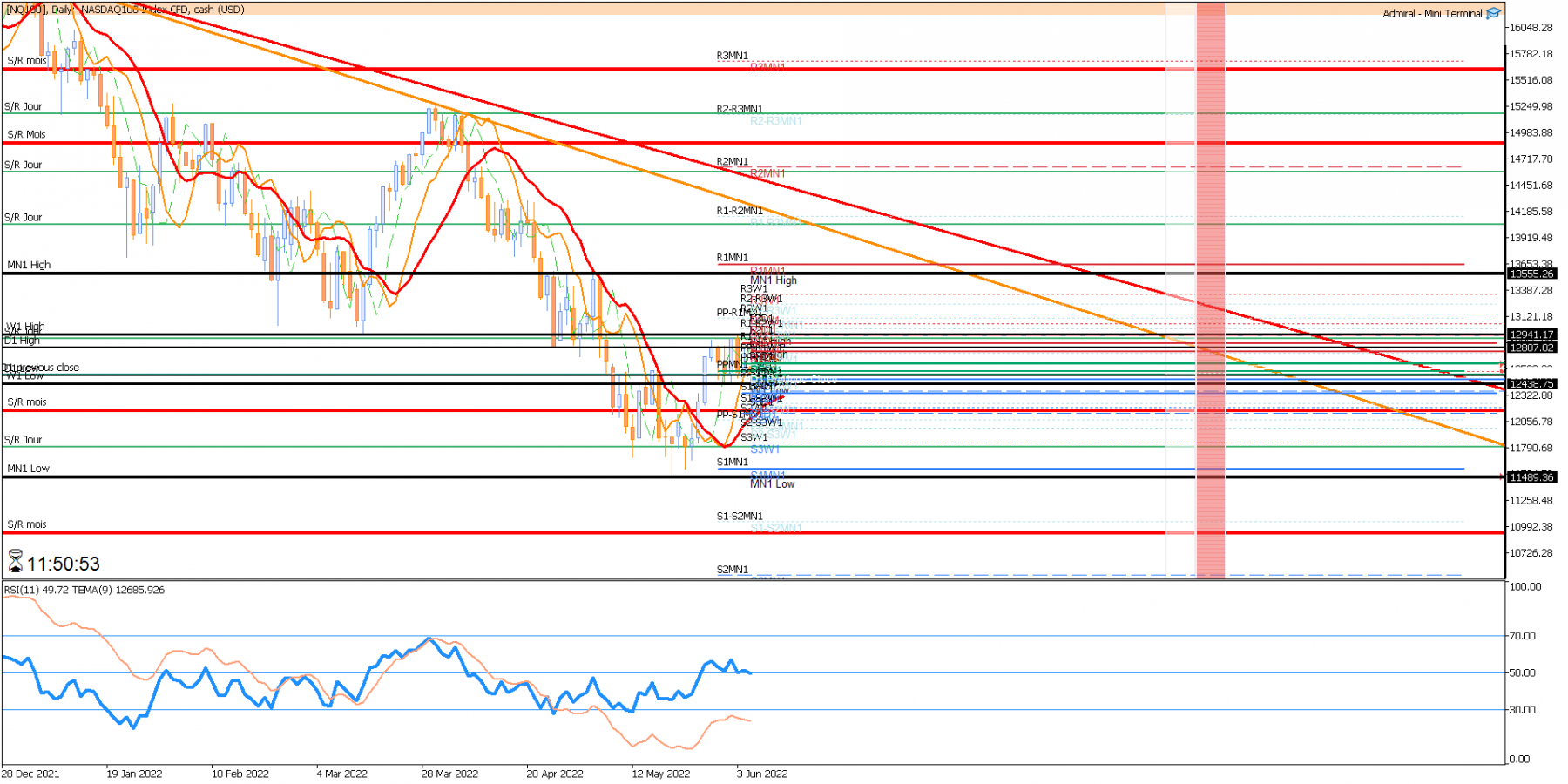Select the 70.00 RSI level label
Image resolution: width=1568 pixels, height=784 pixels.
1523,636
